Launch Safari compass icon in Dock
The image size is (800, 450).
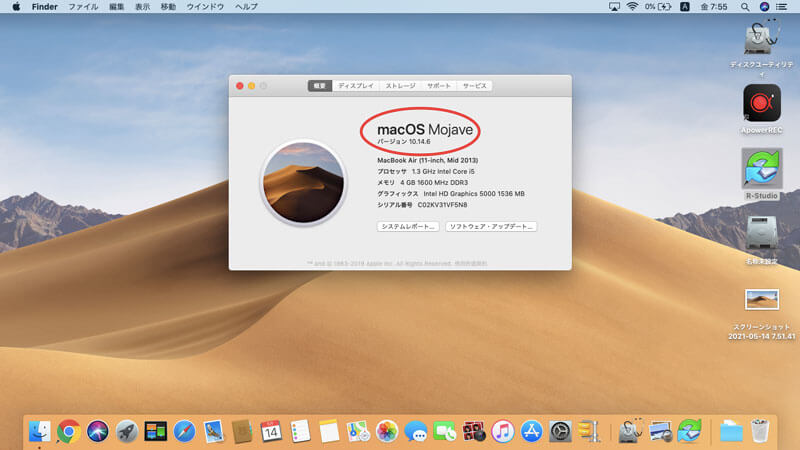tap(184, 432)
